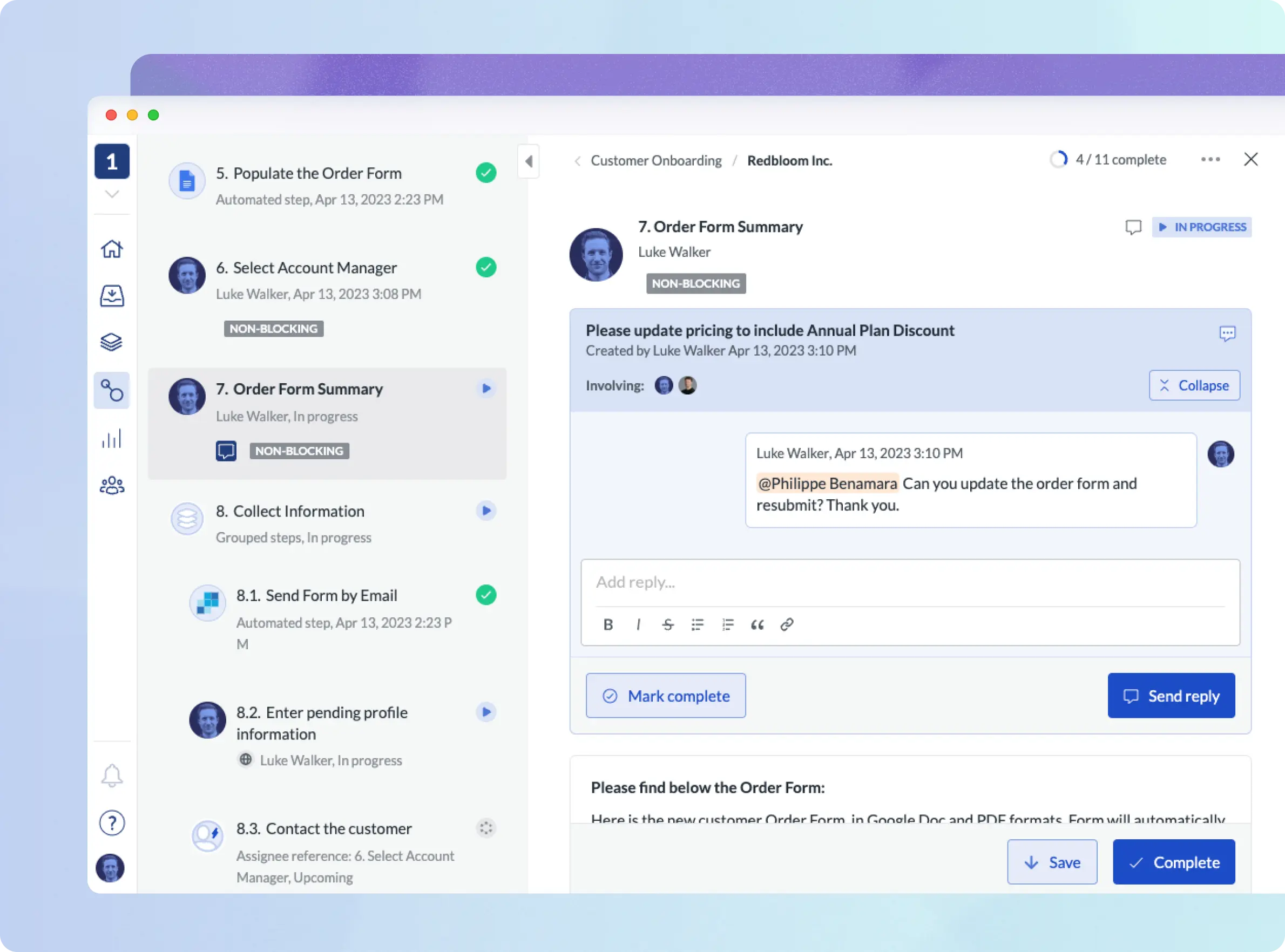Go to Customer Onboarding breadcrumb
This screenshot has height=952, width=1285.
pyautogui.click(x=655, y=161)
